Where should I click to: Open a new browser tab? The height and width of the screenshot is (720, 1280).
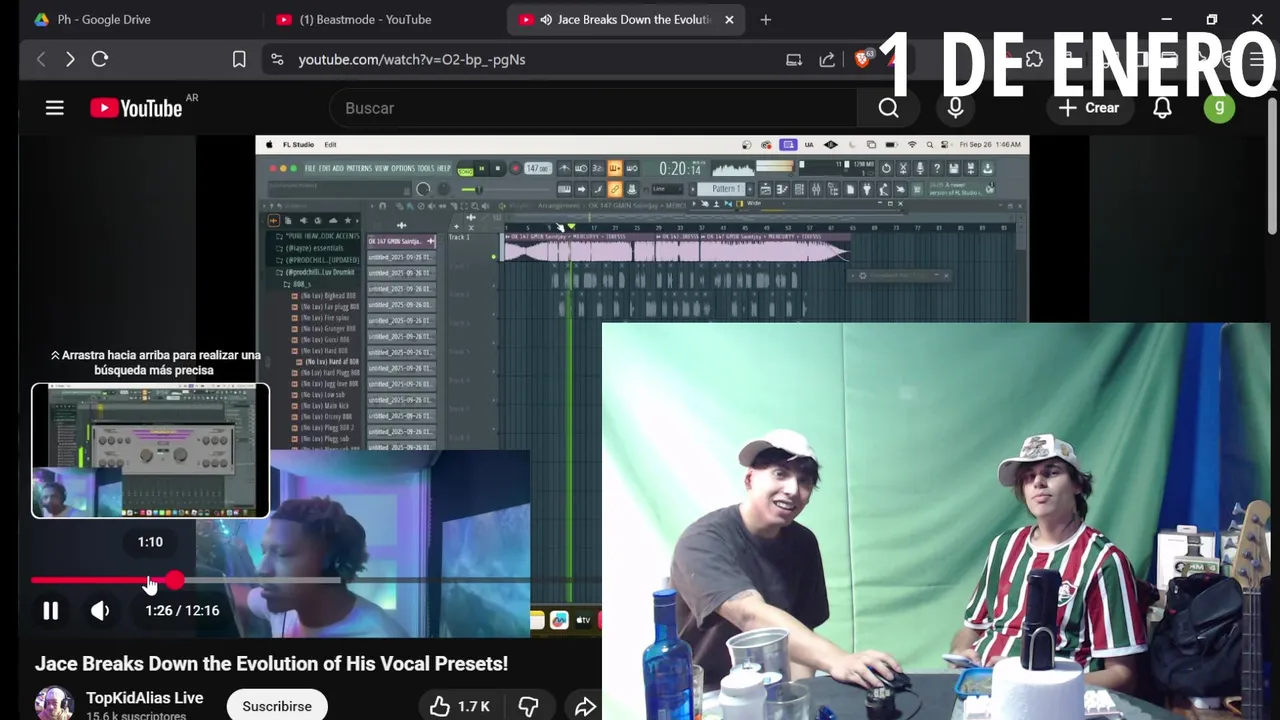click(x=765, y=19)
